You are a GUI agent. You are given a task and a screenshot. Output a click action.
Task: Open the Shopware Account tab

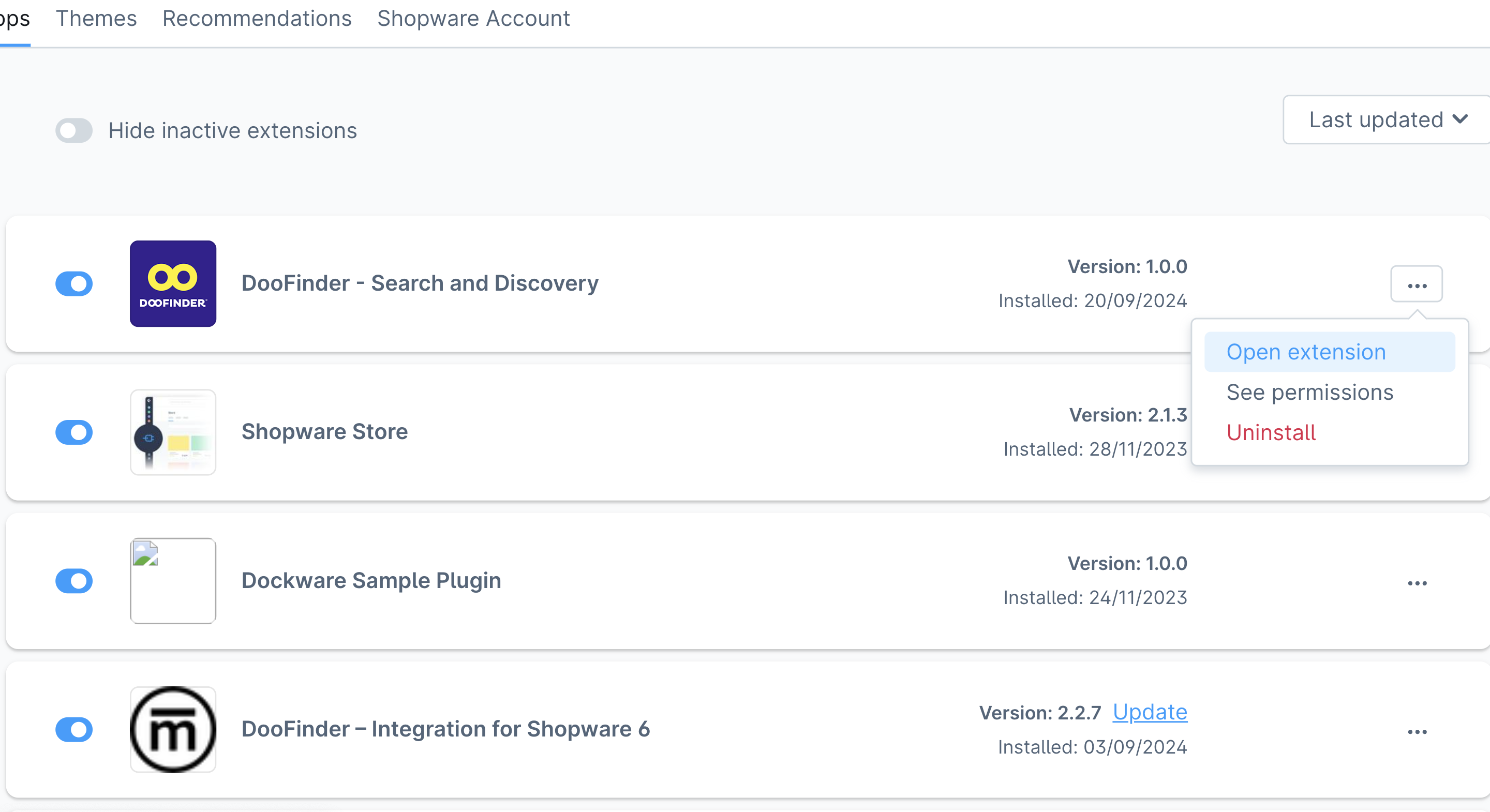pos(473,19)
